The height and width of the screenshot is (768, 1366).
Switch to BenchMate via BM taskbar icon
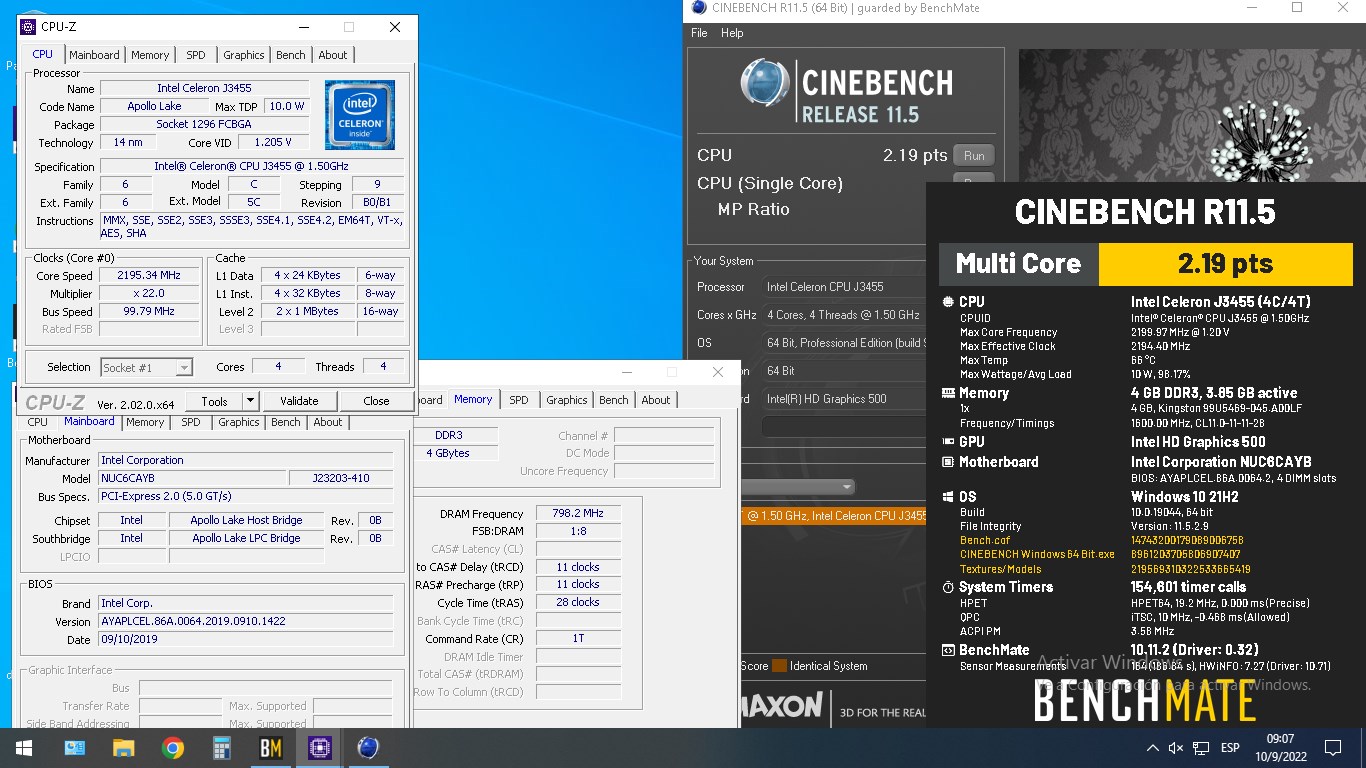click(x=270, y=747)
